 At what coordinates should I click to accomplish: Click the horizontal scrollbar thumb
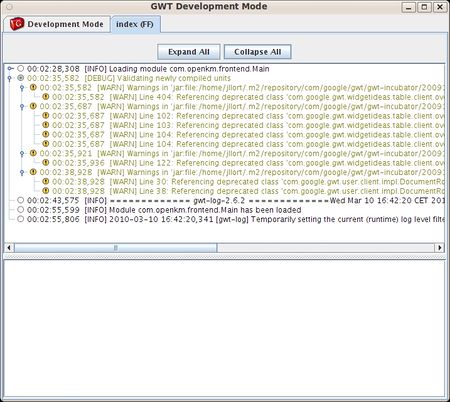coord(116,248)
